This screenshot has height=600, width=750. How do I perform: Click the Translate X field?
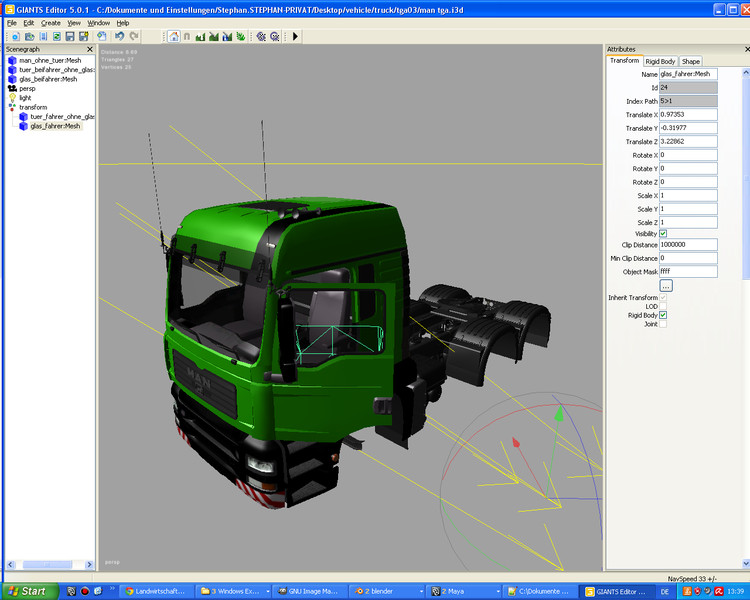click(688, 114)
